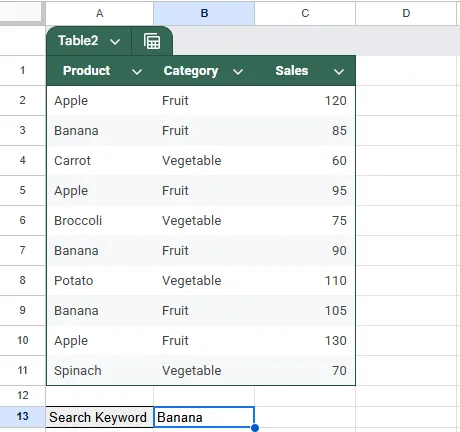Select row 8 header

click(22, 280)
